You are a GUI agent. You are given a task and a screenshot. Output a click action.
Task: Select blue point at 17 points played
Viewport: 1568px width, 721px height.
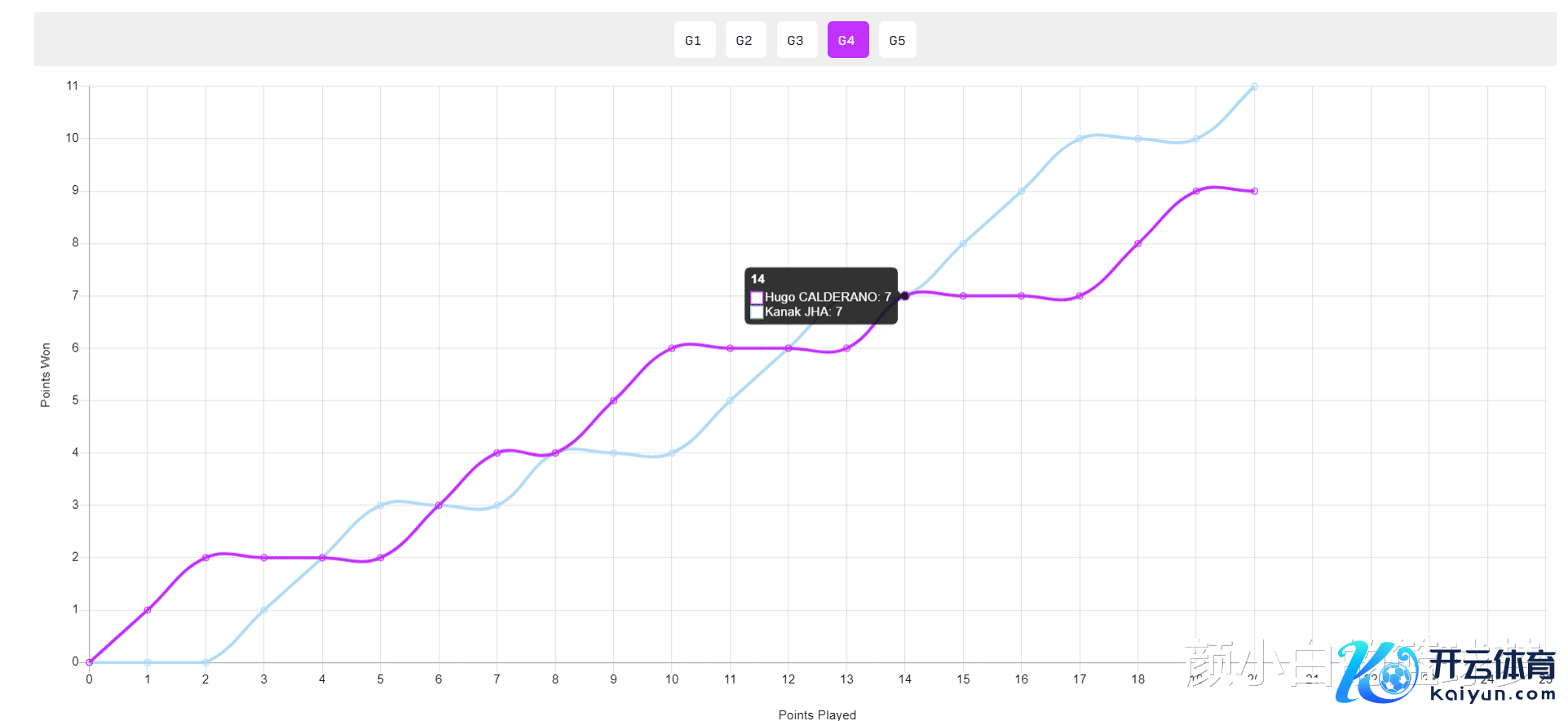1080,139
